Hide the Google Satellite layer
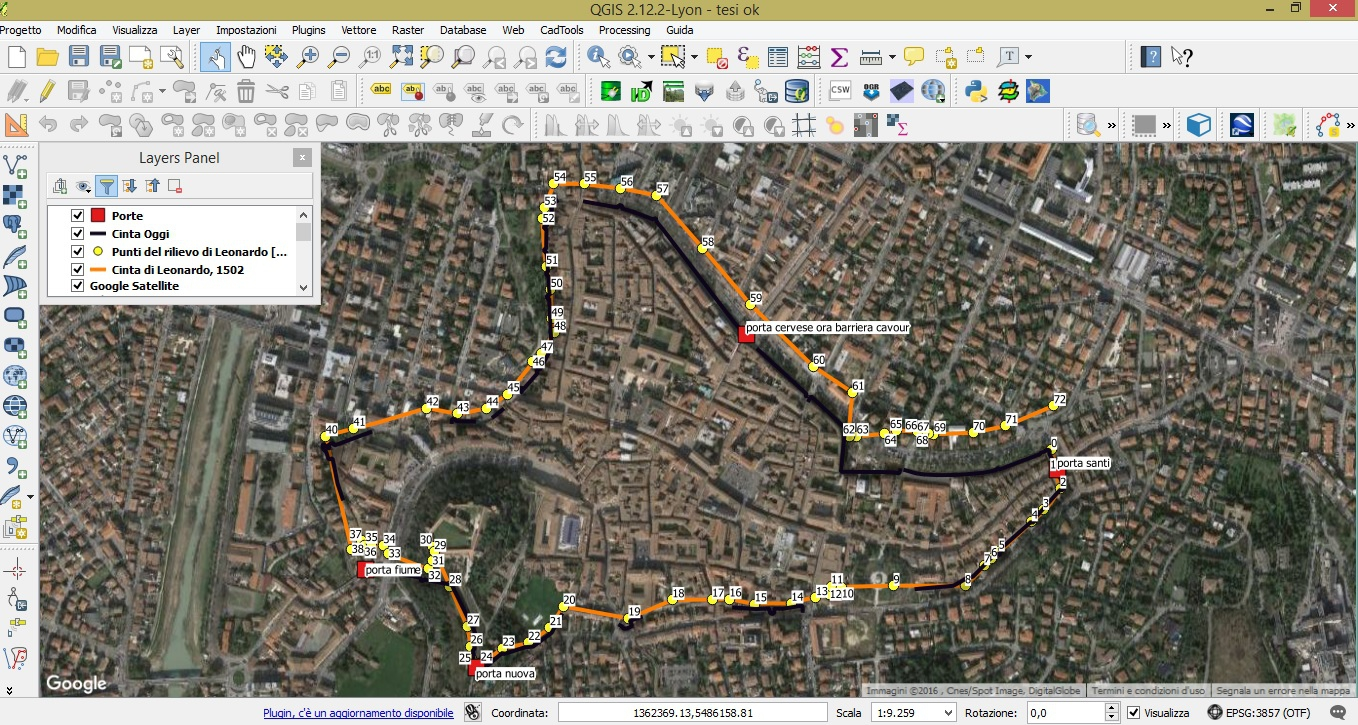This screenshot has height=725, width=1358. [77, 286]
